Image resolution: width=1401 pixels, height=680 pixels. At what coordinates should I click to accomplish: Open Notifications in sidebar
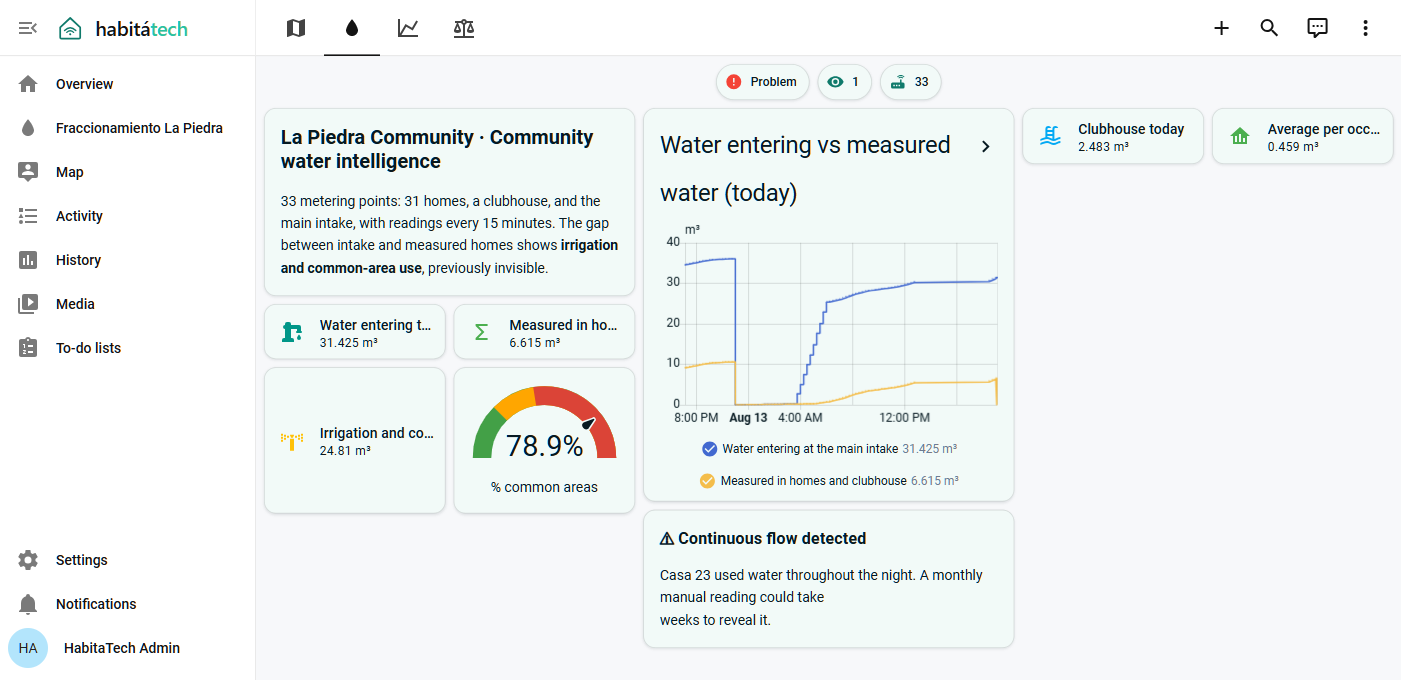pyautogui.click(x=128, y=604)
